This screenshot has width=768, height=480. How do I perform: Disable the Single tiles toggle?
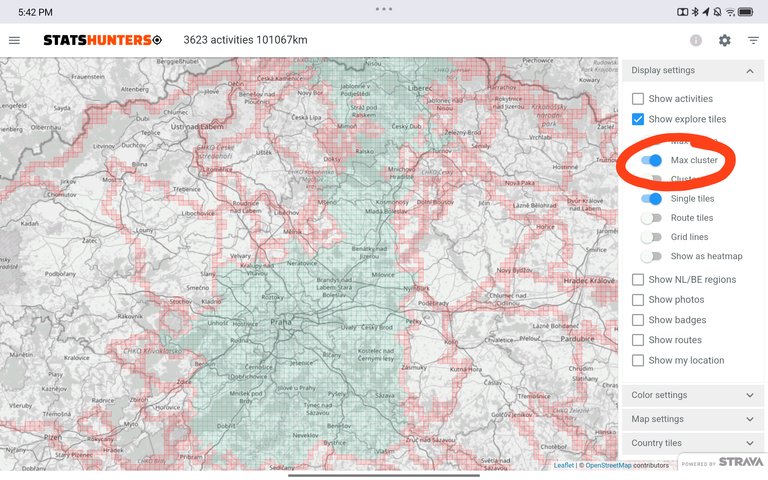coord(652,199)
